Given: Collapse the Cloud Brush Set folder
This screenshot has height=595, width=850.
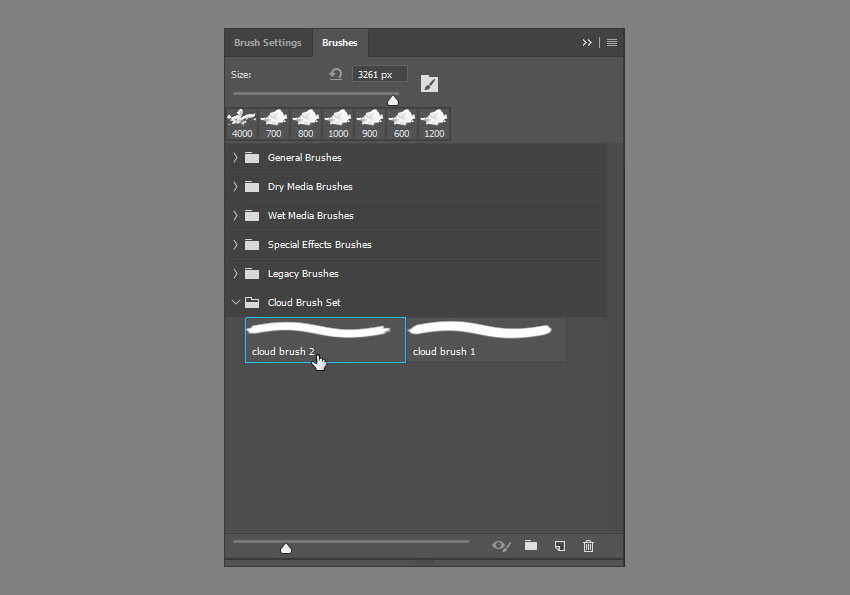Looking at the screenshot, I should pyautogui.click(x=236, y=303).
